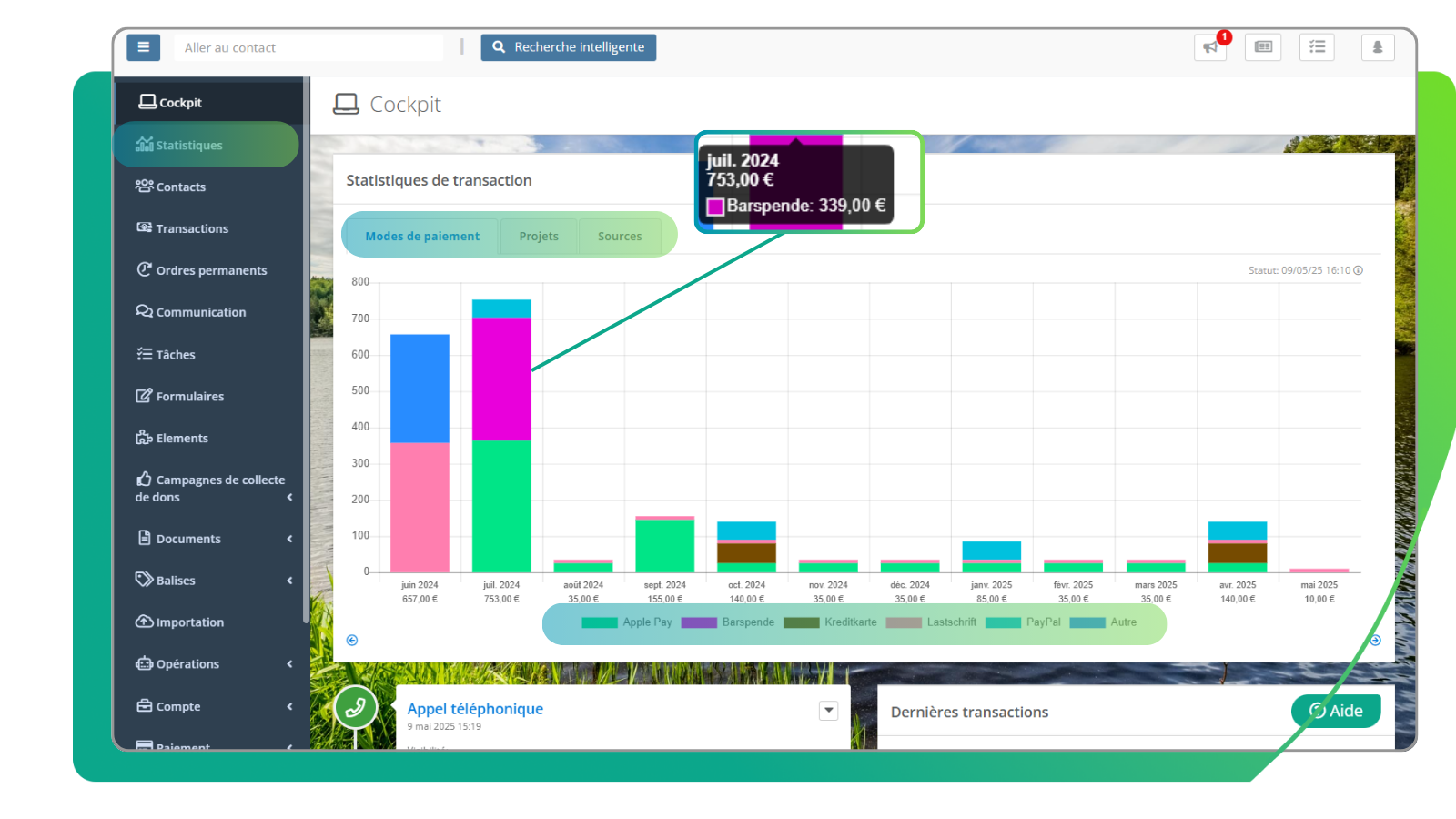Click the left arrow below the chart

(352, 641)
